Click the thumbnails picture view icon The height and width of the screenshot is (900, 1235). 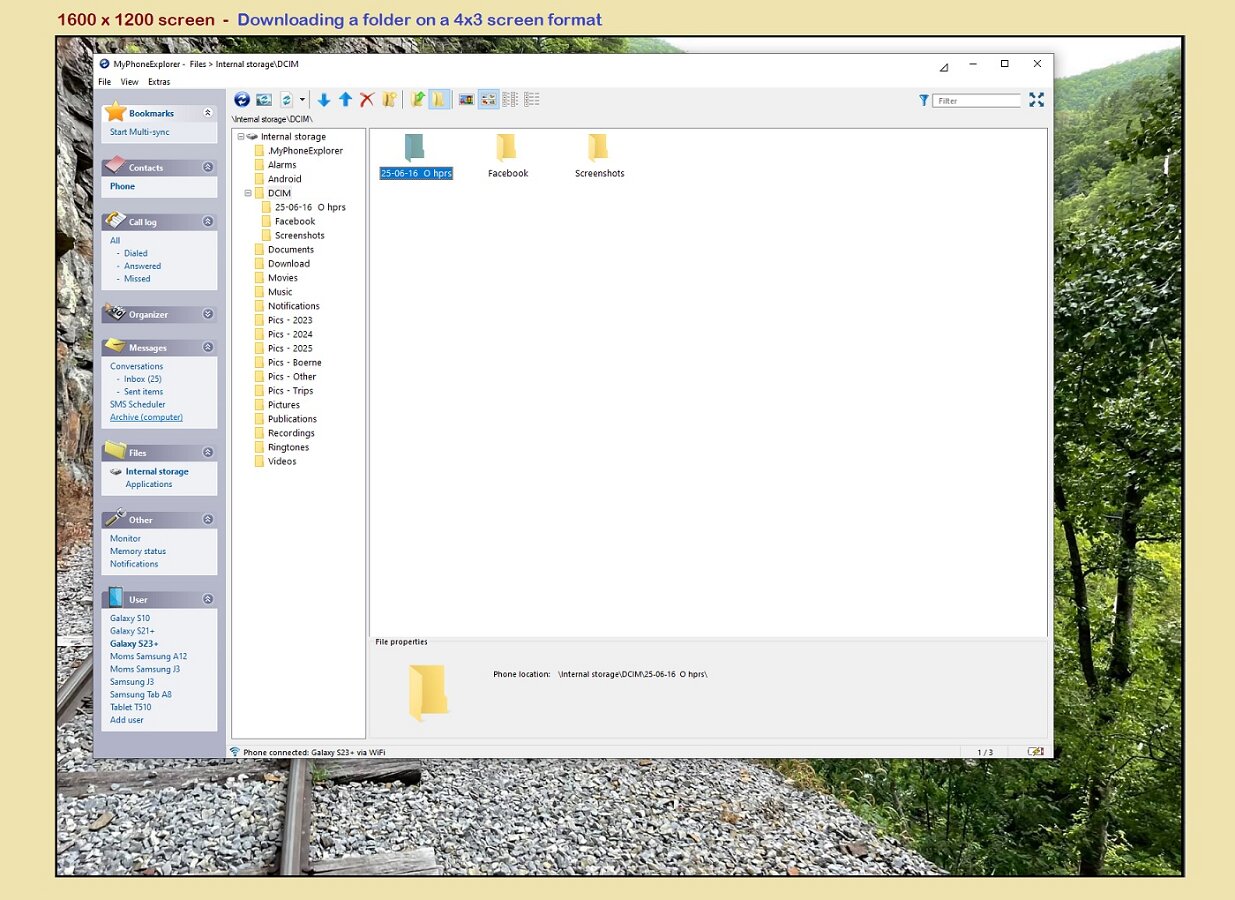[466, 100]
